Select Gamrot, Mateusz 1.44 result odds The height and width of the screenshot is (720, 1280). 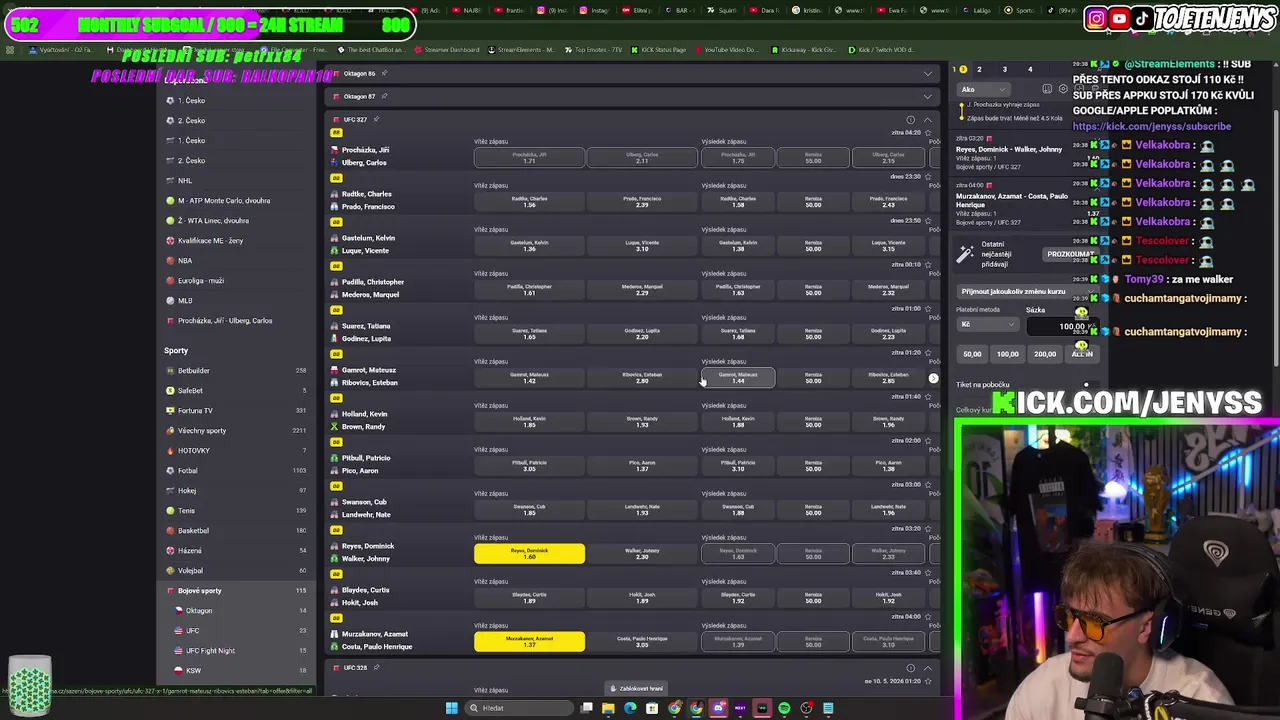click(x=738, y=377)
